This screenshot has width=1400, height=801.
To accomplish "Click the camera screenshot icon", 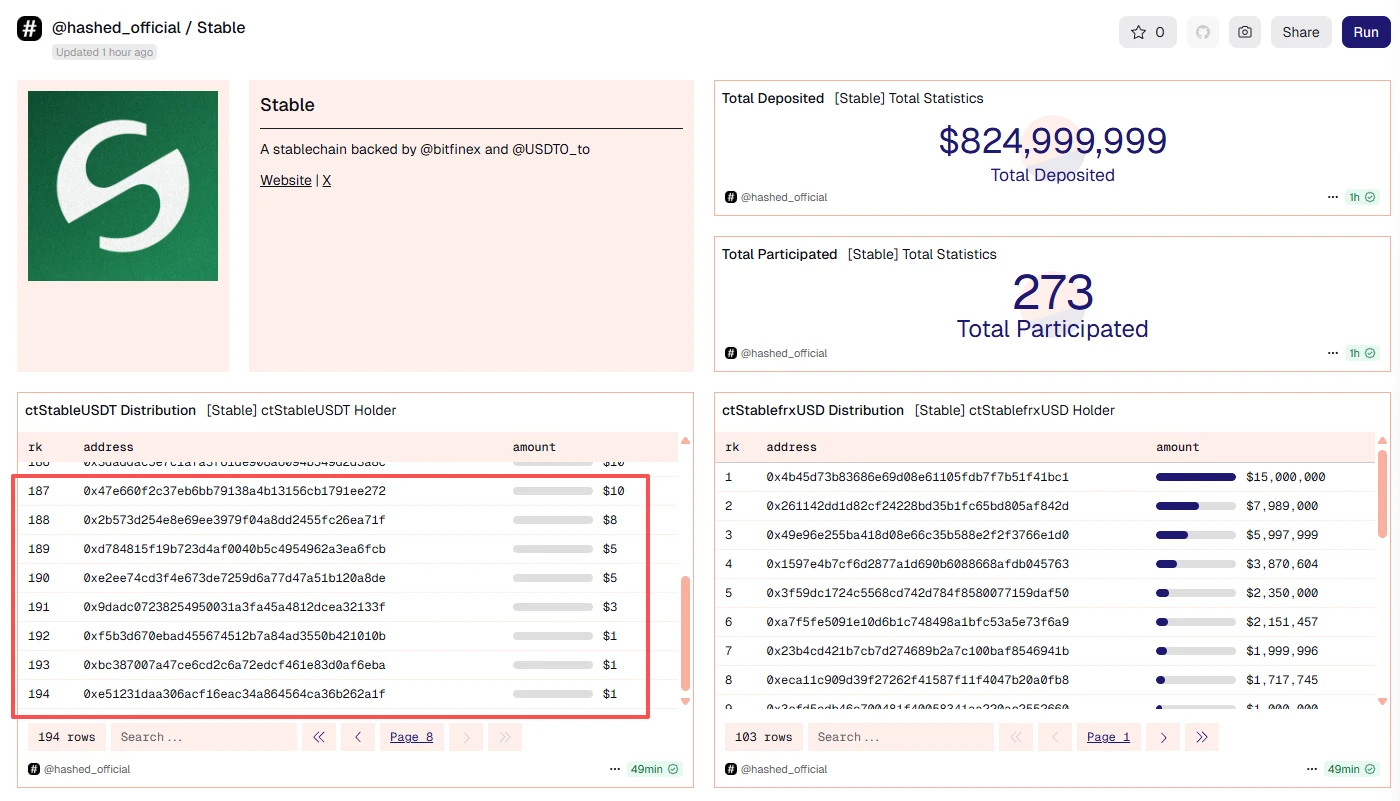I will (1244, 32).
